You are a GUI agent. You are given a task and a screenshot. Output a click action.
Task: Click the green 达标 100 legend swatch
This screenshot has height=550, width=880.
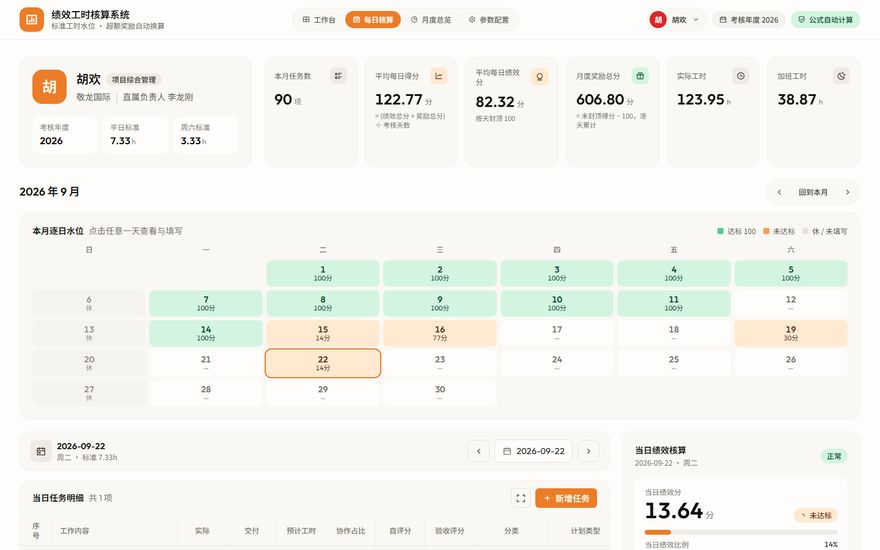721,231
